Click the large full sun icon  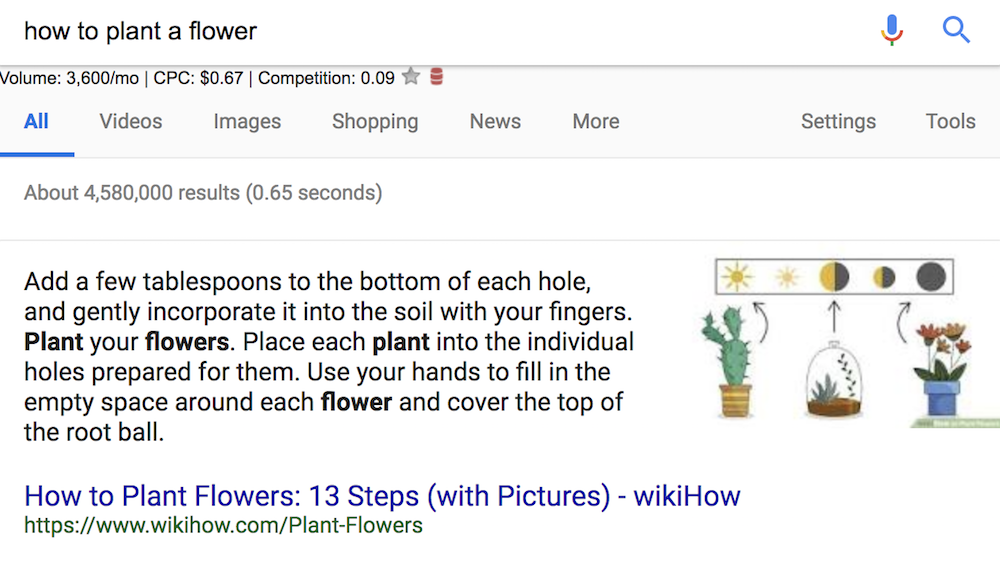click(x=737, y=277)
